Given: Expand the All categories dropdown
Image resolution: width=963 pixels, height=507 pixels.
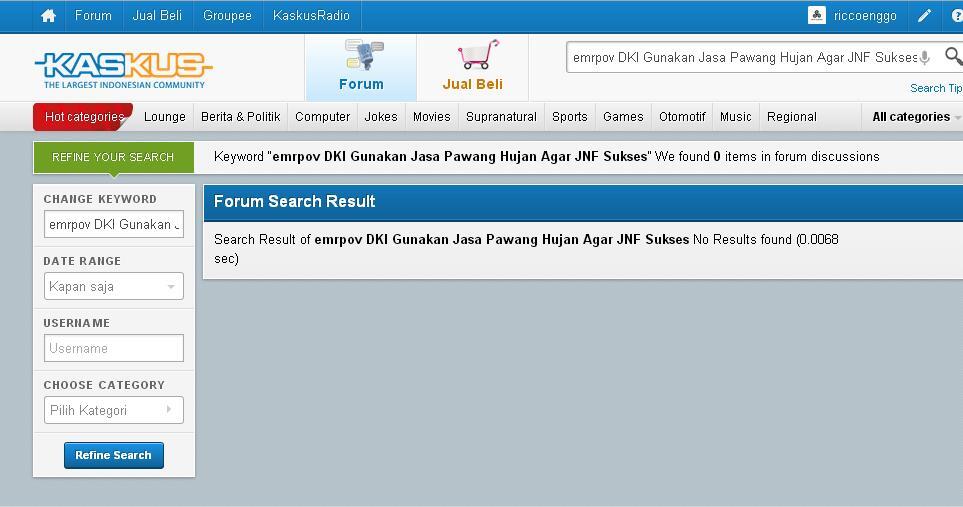Looking at the screenshot, I should tap(916, 117).
